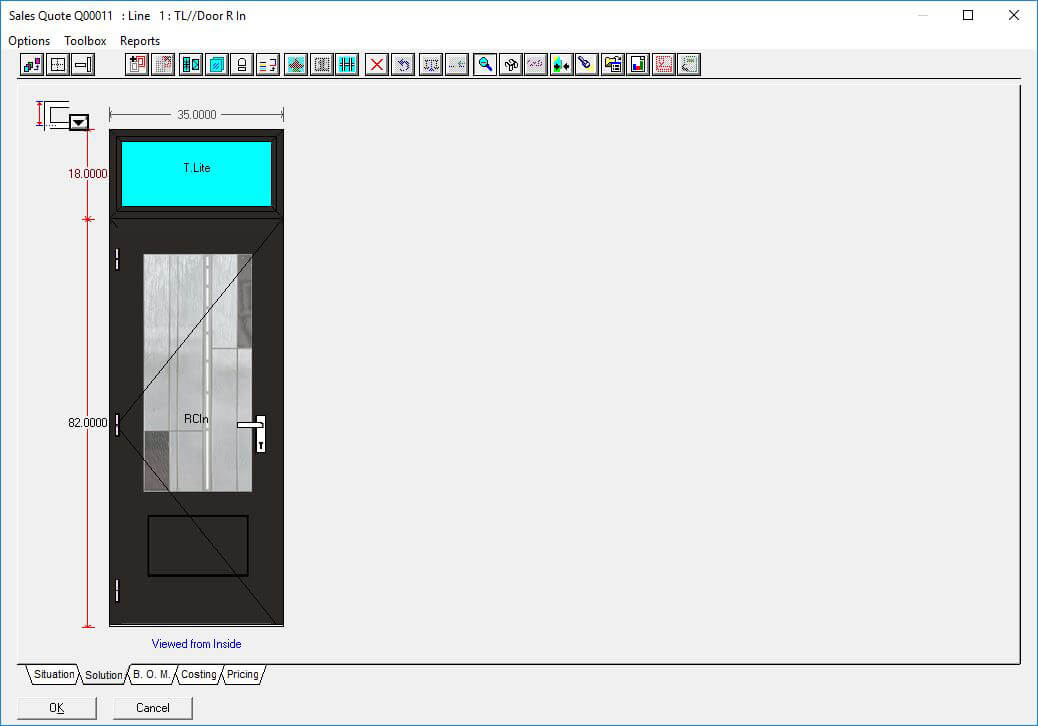Viewport: 1038px width, 726px height.
Task: Click the crosshair square toolbar icon
Action: 58,65
